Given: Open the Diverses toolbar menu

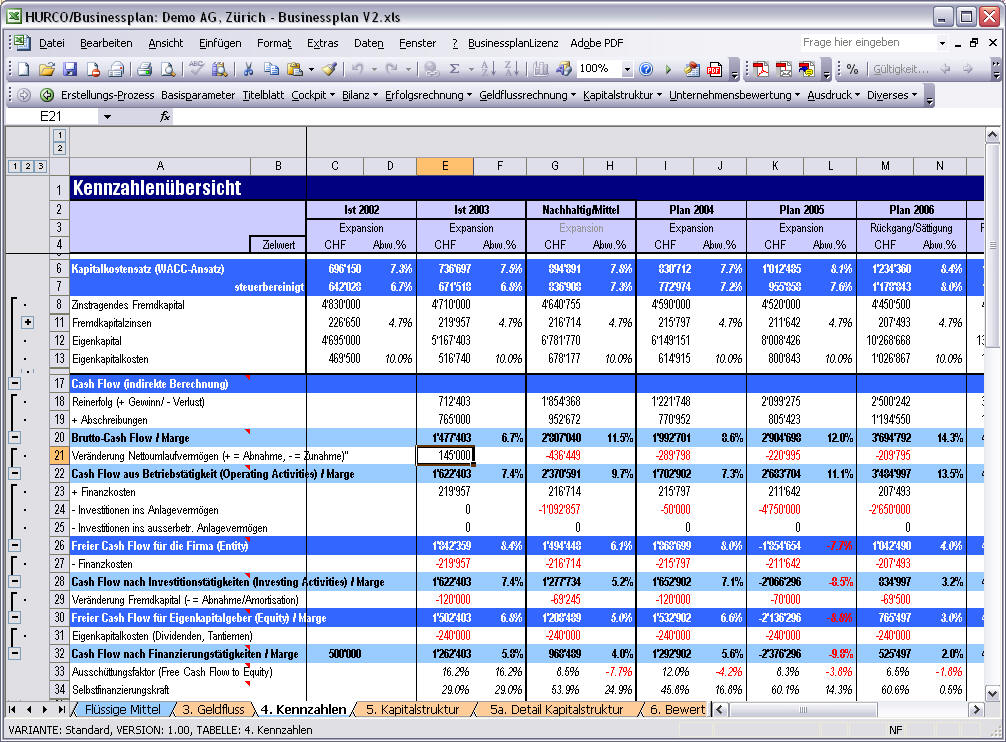Looking at the screenshot, I should tap(892, 95).
